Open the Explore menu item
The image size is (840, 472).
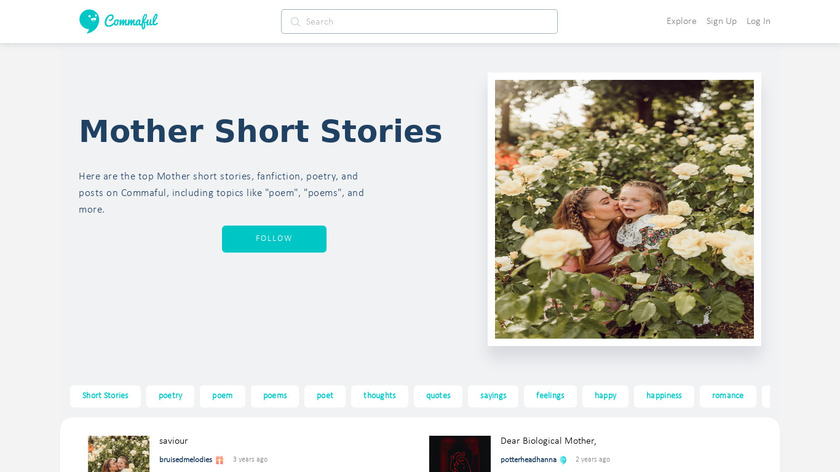pos(681,21)
